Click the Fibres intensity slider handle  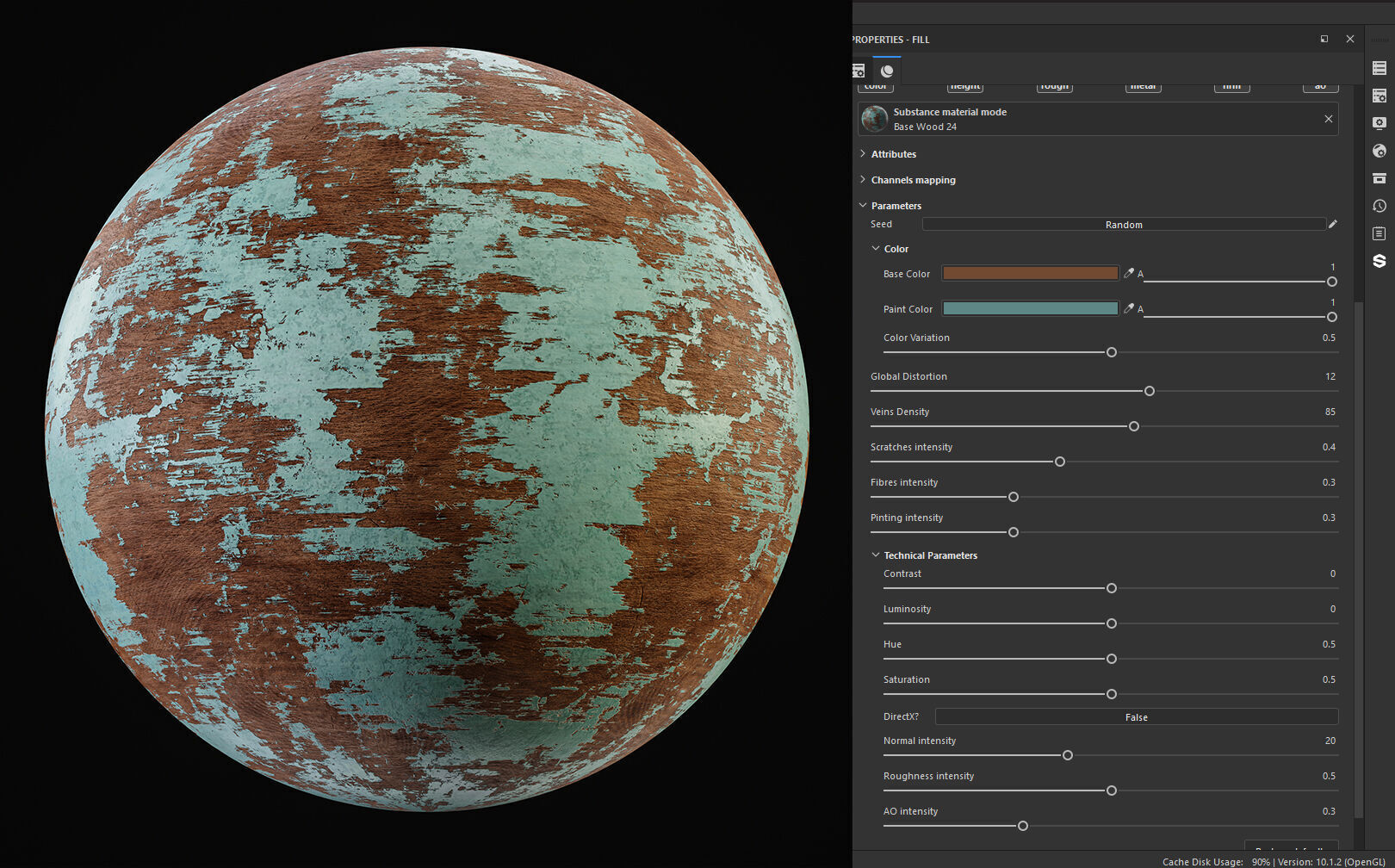tap(1014, 497)
